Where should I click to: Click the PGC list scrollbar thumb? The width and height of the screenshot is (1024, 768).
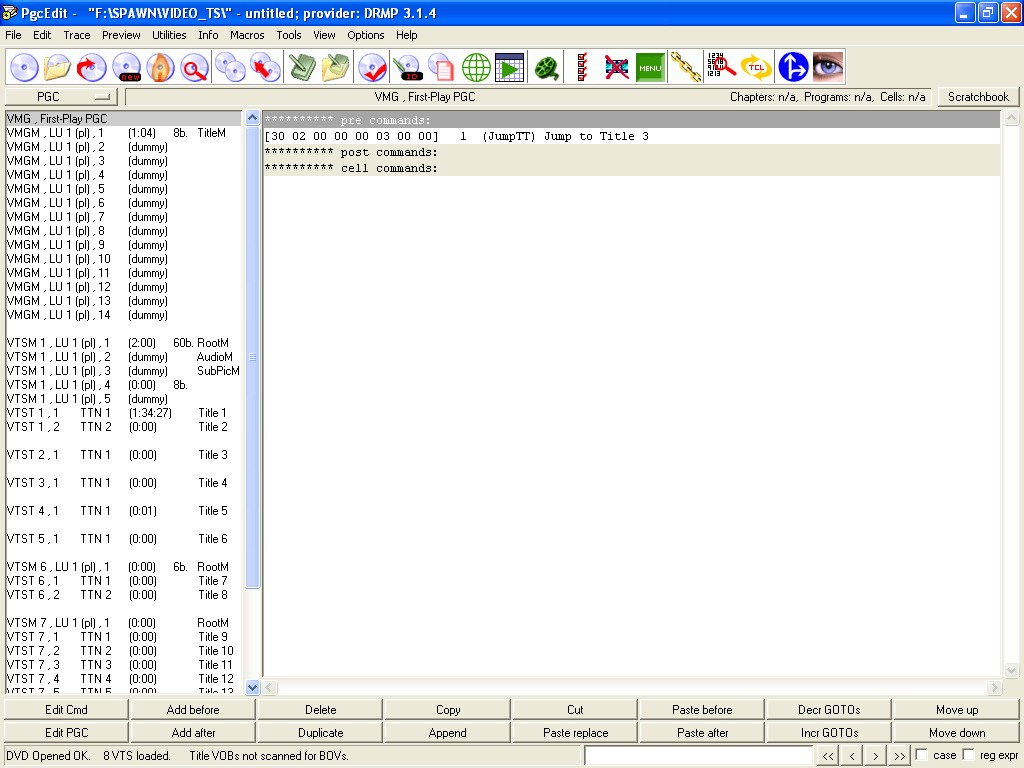(252, 357)
